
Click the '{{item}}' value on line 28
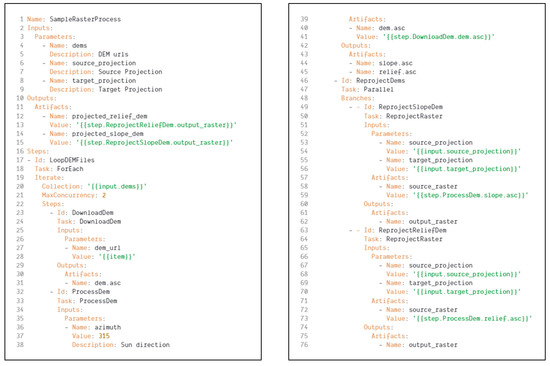[x=117, y=257]
